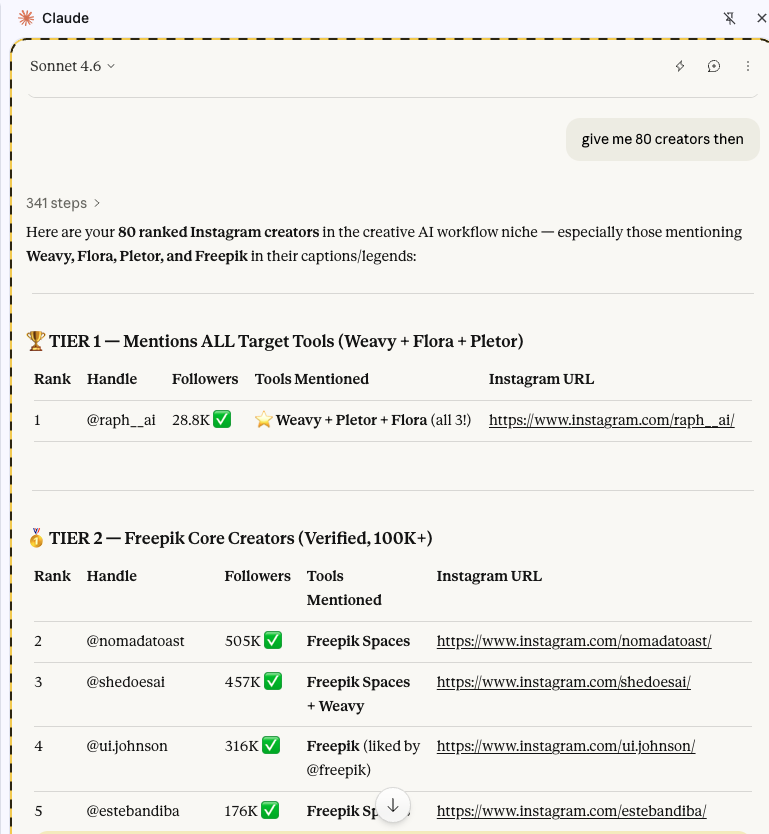Click the @estebandiba handle cell
The height and width of the screenshot is (834, 769).
pos(132,811)
